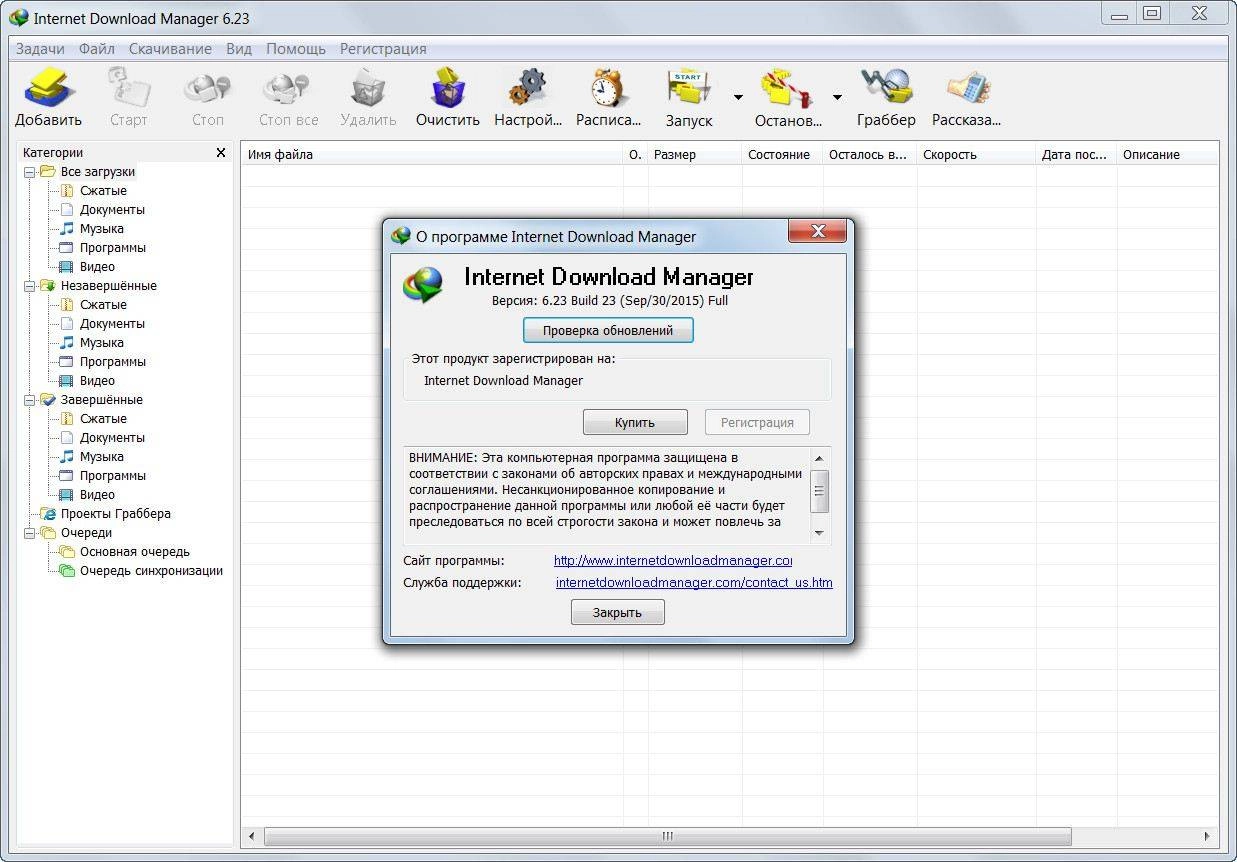
Task: Select Видео under Все загрузки
Action: (97, 267)
